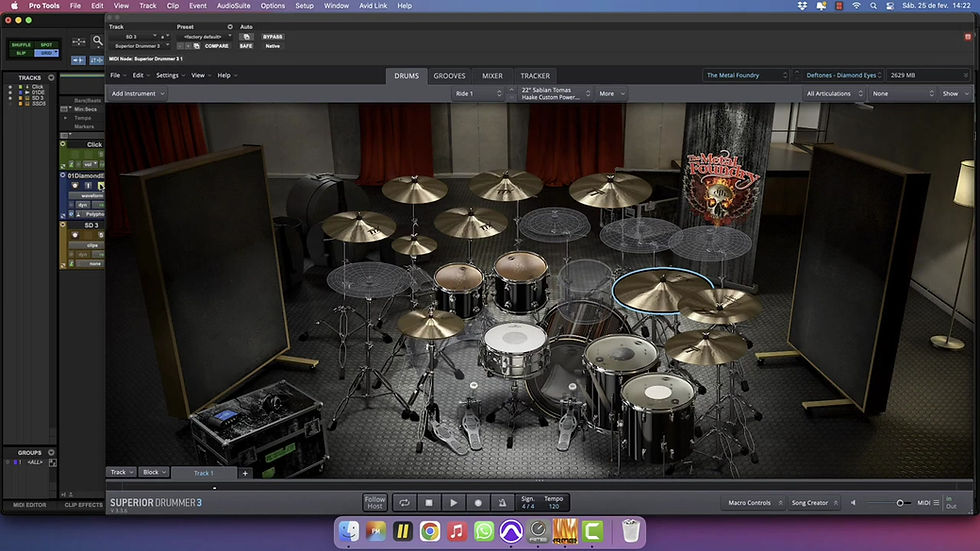Click the highlighted ride cymbal on kit
The height and width of the screenshot is (551, 980).
click(x=661, y=290)
